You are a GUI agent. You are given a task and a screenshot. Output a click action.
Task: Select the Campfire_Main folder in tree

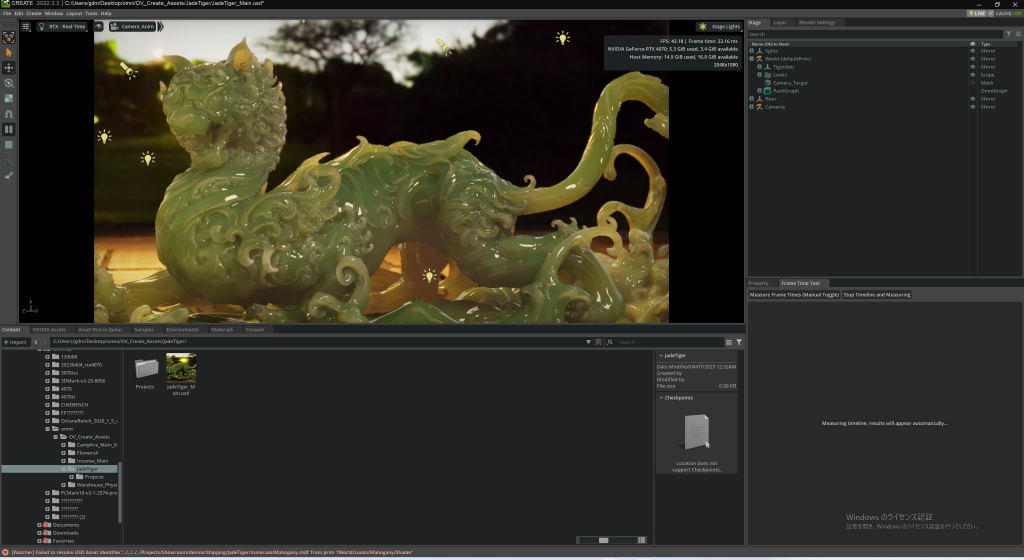pyautogui.click(x=97, y=445)
